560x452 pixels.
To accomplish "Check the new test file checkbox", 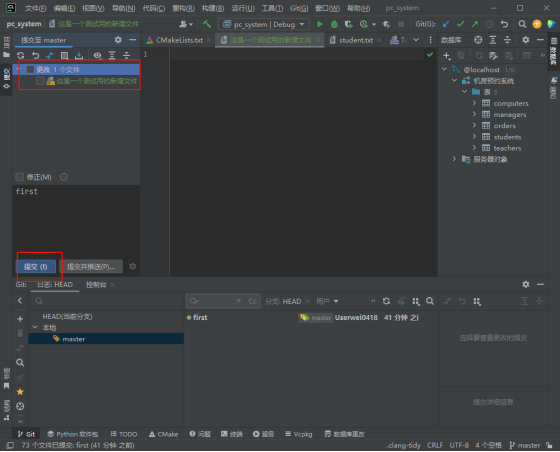I will [40, 81].
